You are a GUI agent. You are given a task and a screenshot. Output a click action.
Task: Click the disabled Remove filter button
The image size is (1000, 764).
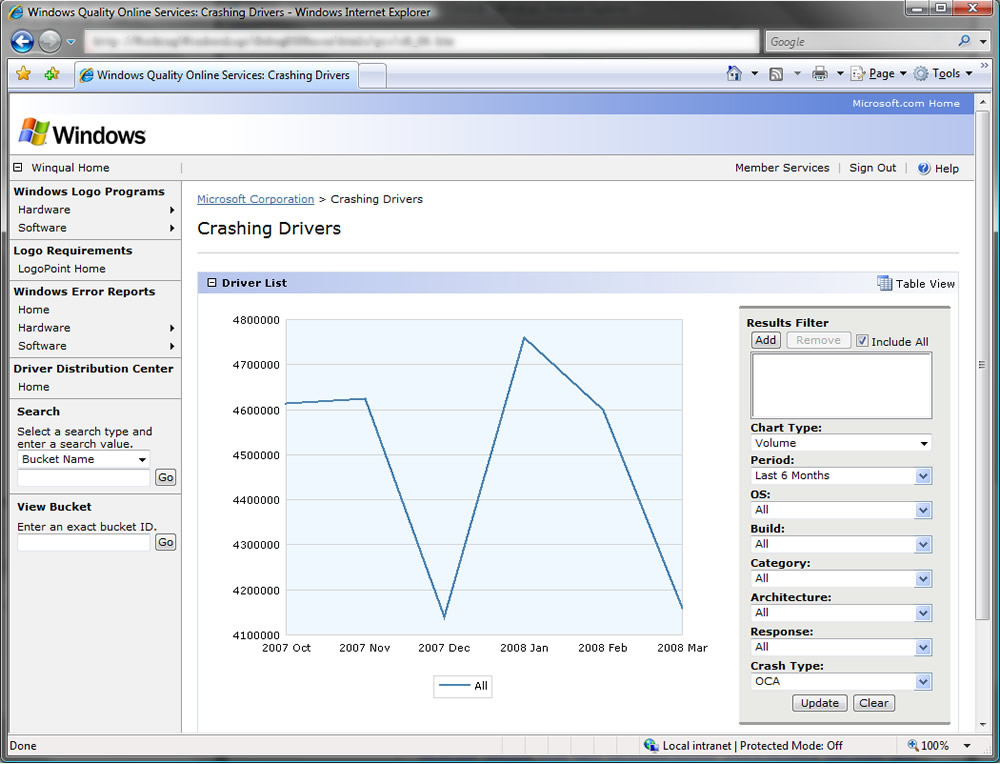[818, 341]
